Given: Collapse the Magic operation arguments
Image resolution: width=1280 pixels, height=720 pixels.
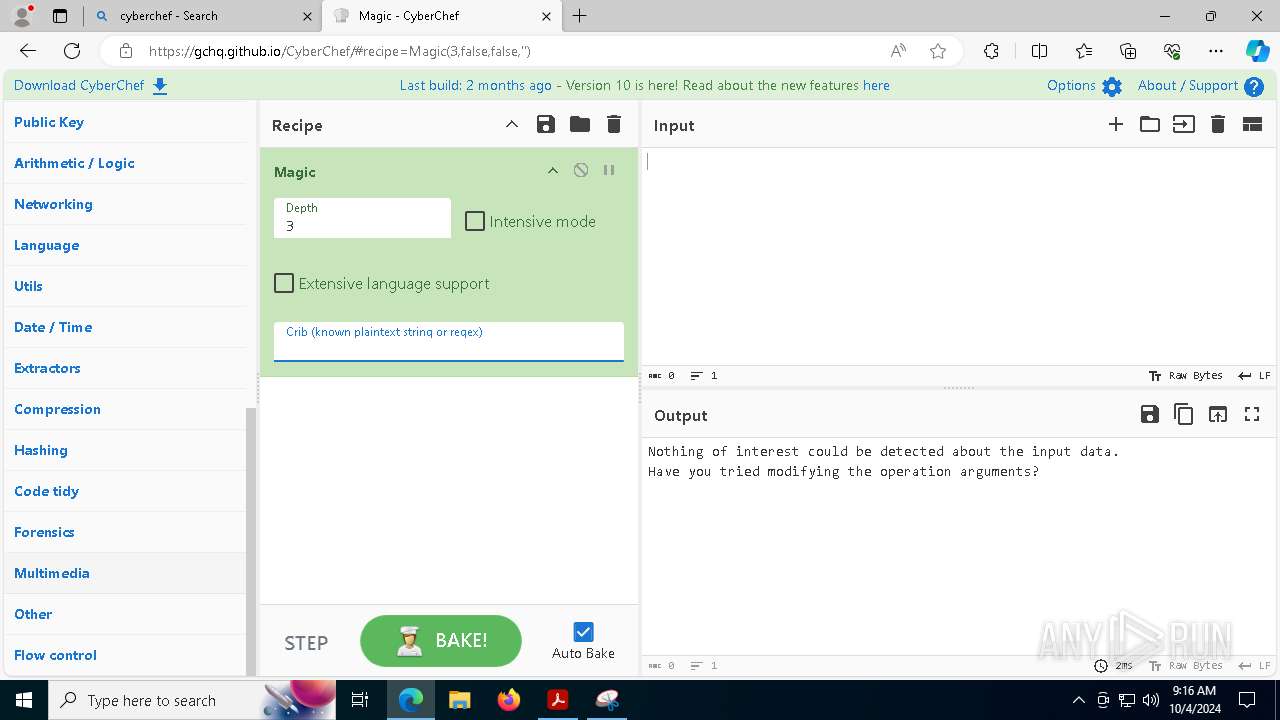Looking at the screenshot, I should (553, 170).
